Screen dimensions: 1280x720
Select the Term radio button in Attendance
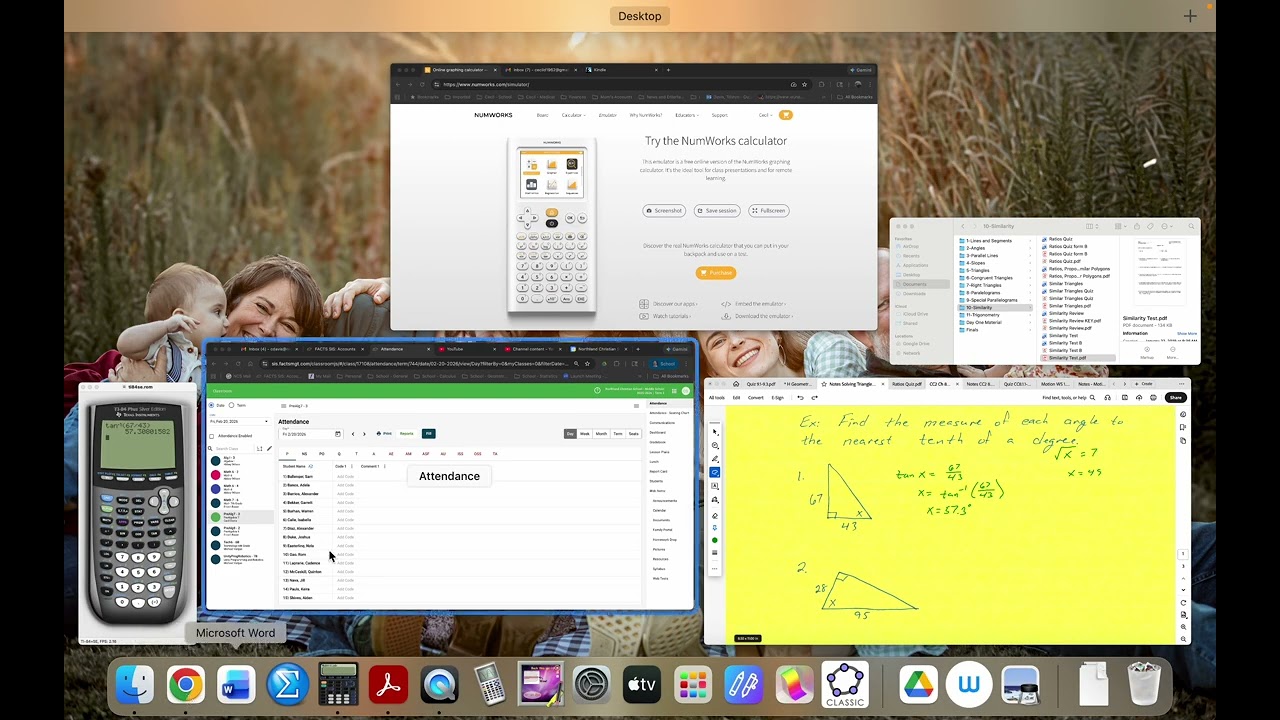[x=231, y=405]
